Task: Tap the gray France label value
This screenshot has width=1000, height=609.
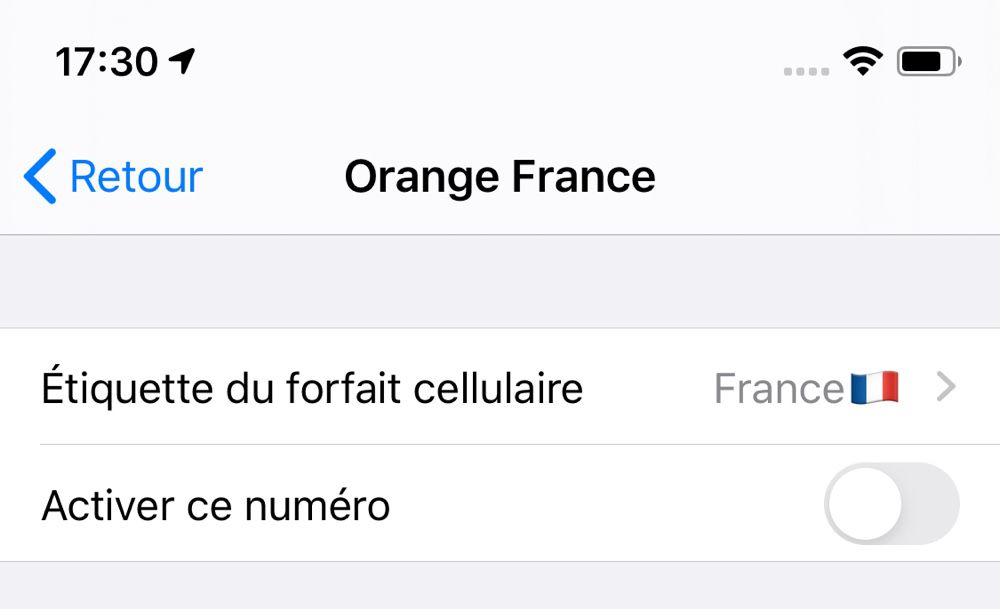Action: tap(779, 388)
